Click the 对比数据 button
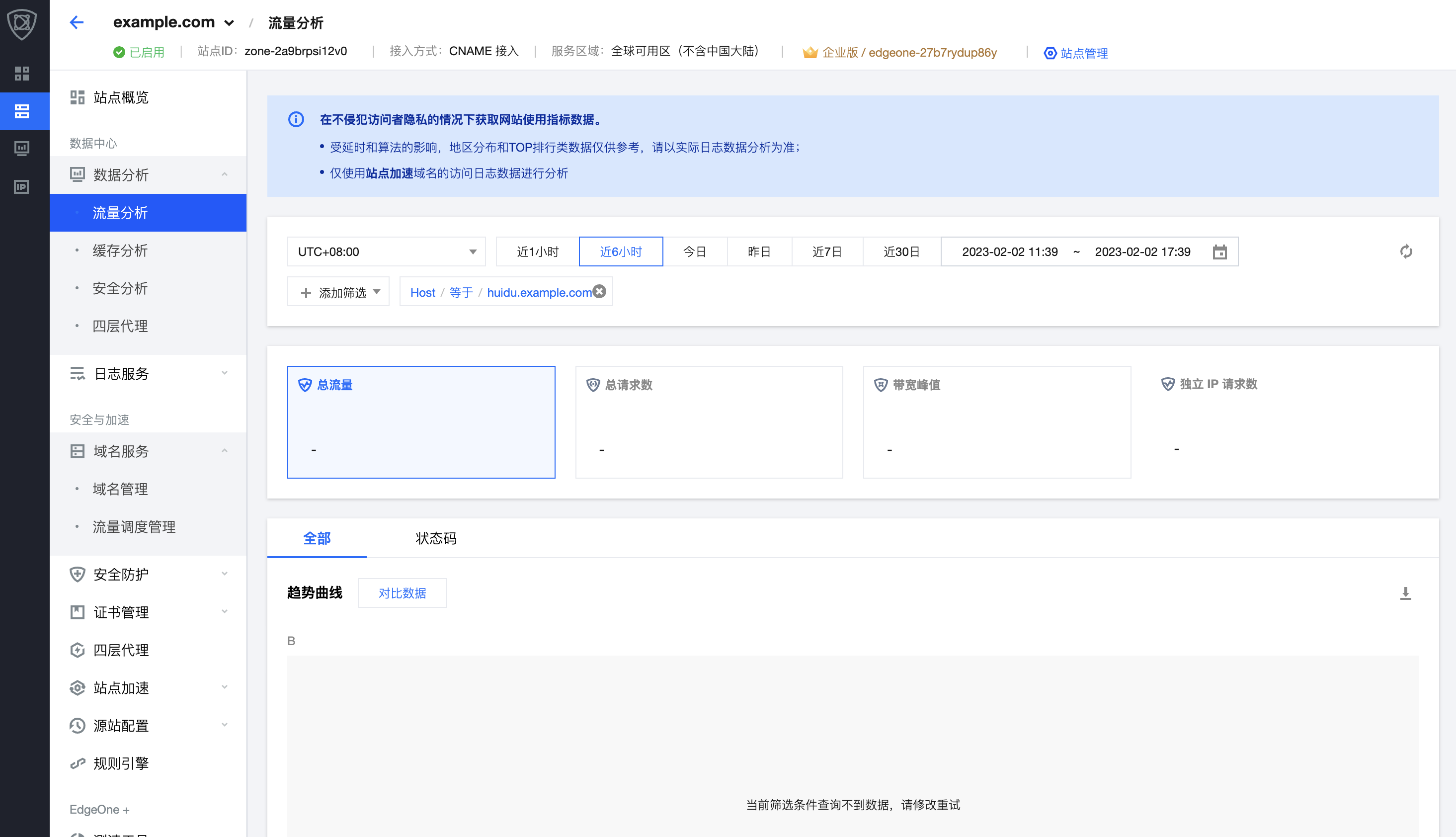Image resolution: width=1456 pixels, height=837 pixels. [x=402, y=592]
